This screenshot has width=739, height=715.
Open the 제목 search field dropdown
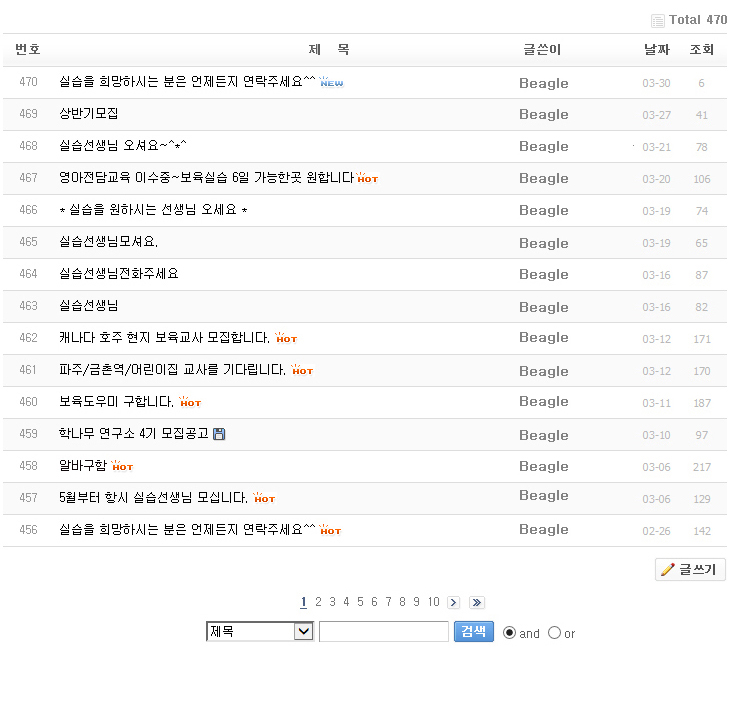(260, 632)
